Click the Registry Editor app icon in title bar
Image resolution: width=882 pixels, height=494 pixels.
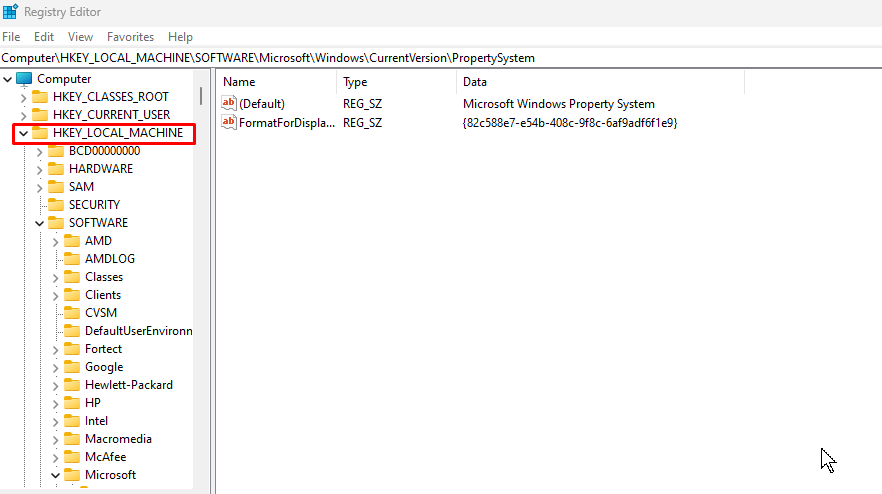click(x=10, y=11)
